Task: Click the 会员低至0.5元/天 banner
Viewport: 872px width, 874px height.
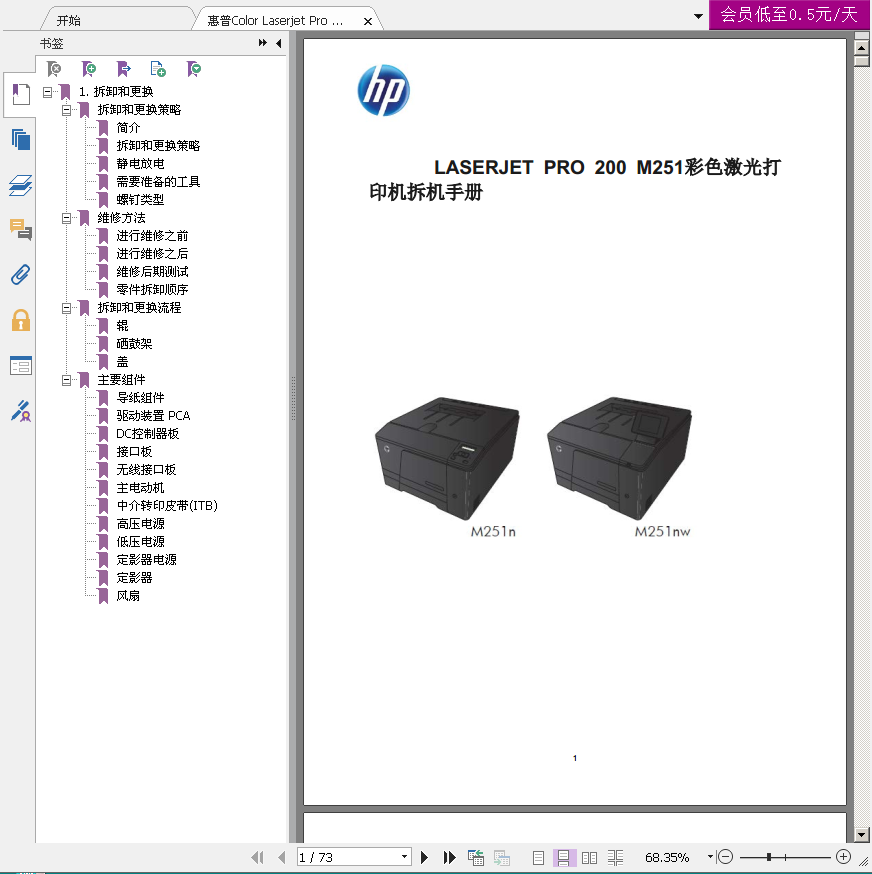Action: 789,14
